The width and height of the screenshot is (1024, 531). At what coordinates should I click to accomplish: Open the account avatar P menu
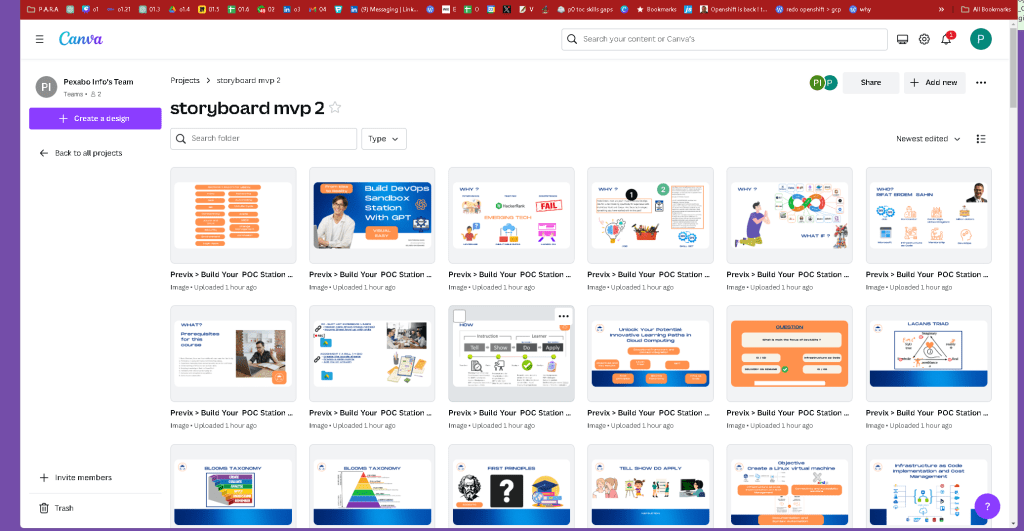[x=980, y=39]
